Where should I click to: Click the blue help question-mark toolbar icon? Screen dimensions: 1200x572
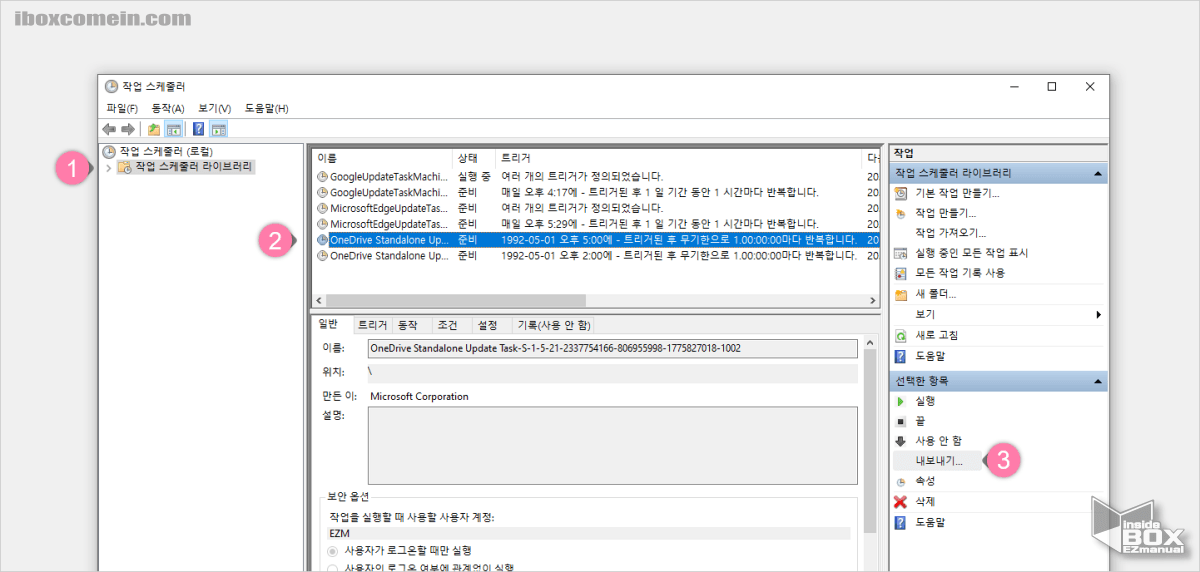pos(198,129)
